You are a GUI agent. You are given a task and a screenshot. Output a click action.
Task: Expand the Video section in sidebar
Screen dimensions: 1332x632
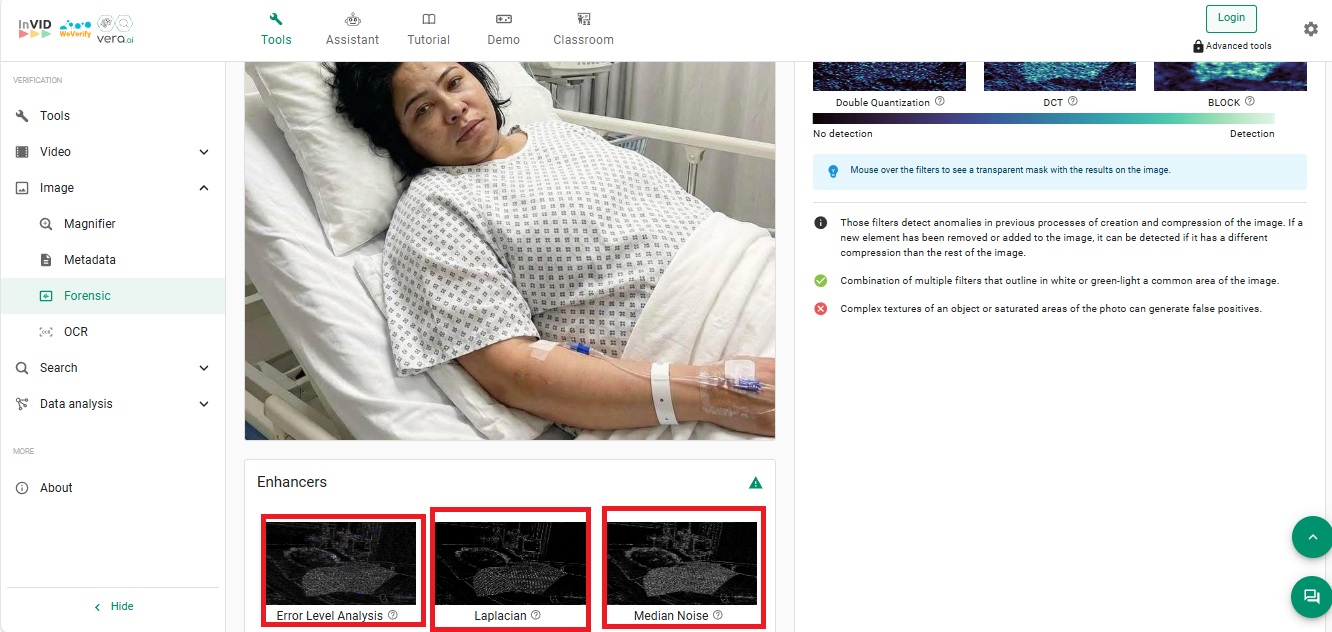204,152
